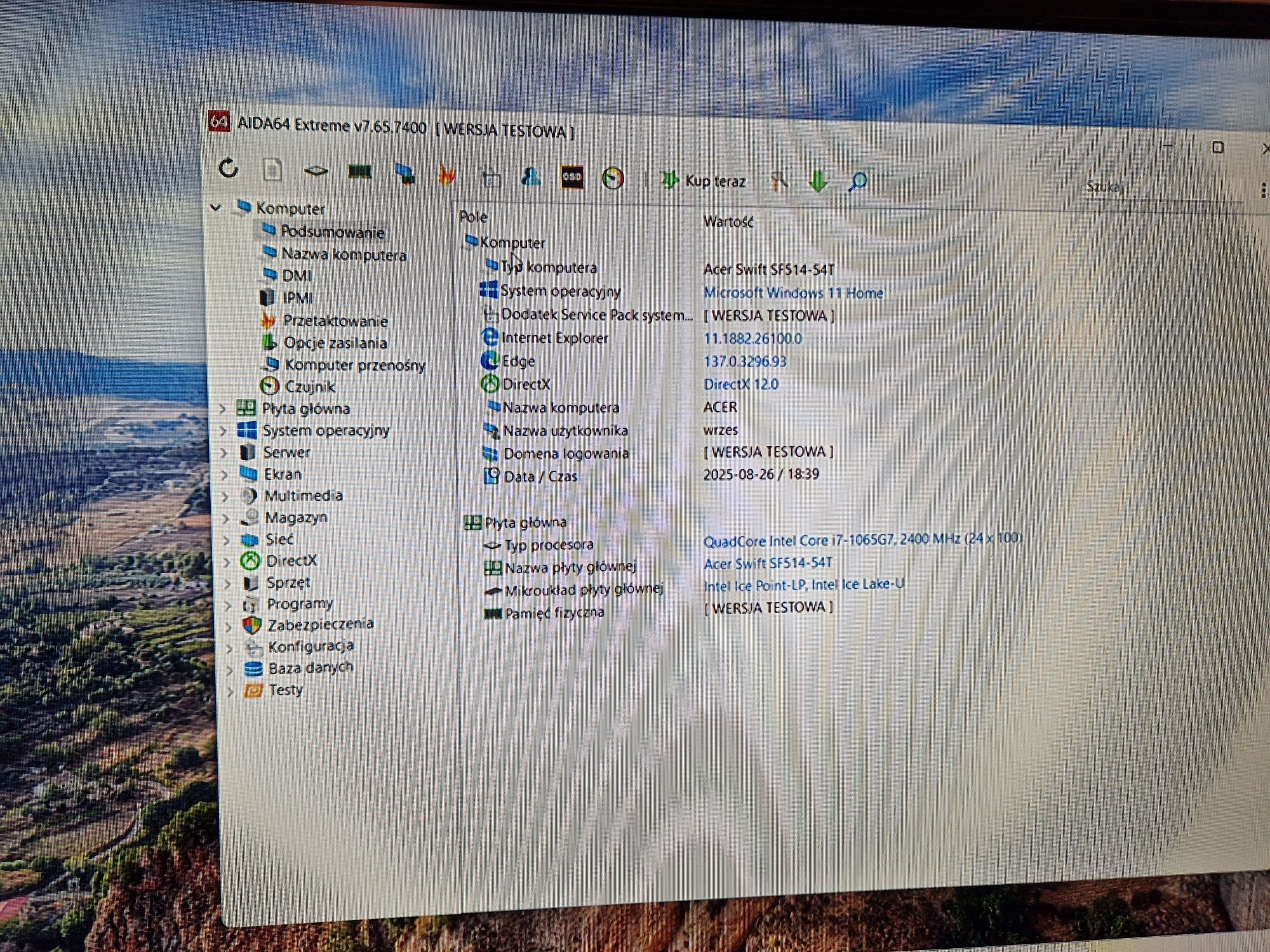Select the Baza danych database icon

(253, 669)
